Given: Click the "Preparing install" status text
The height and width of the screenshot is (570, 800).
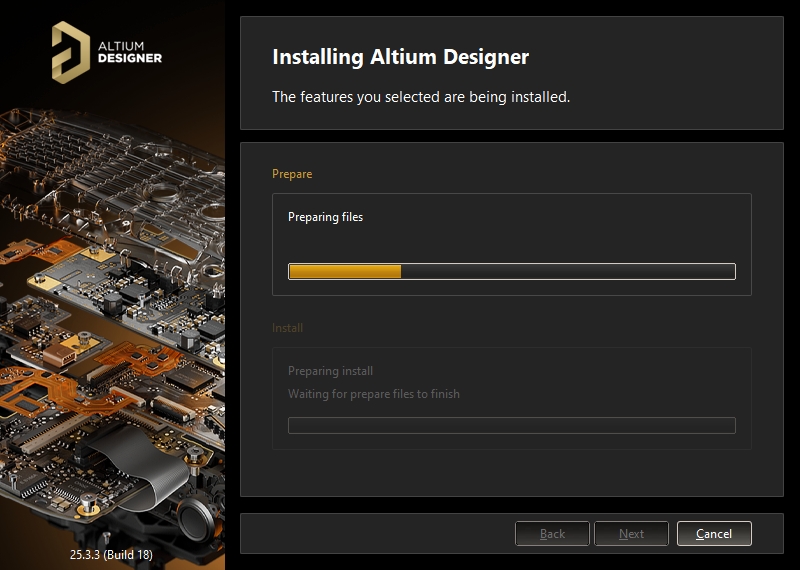Looking at the screenshot, I should coord(330,371).
